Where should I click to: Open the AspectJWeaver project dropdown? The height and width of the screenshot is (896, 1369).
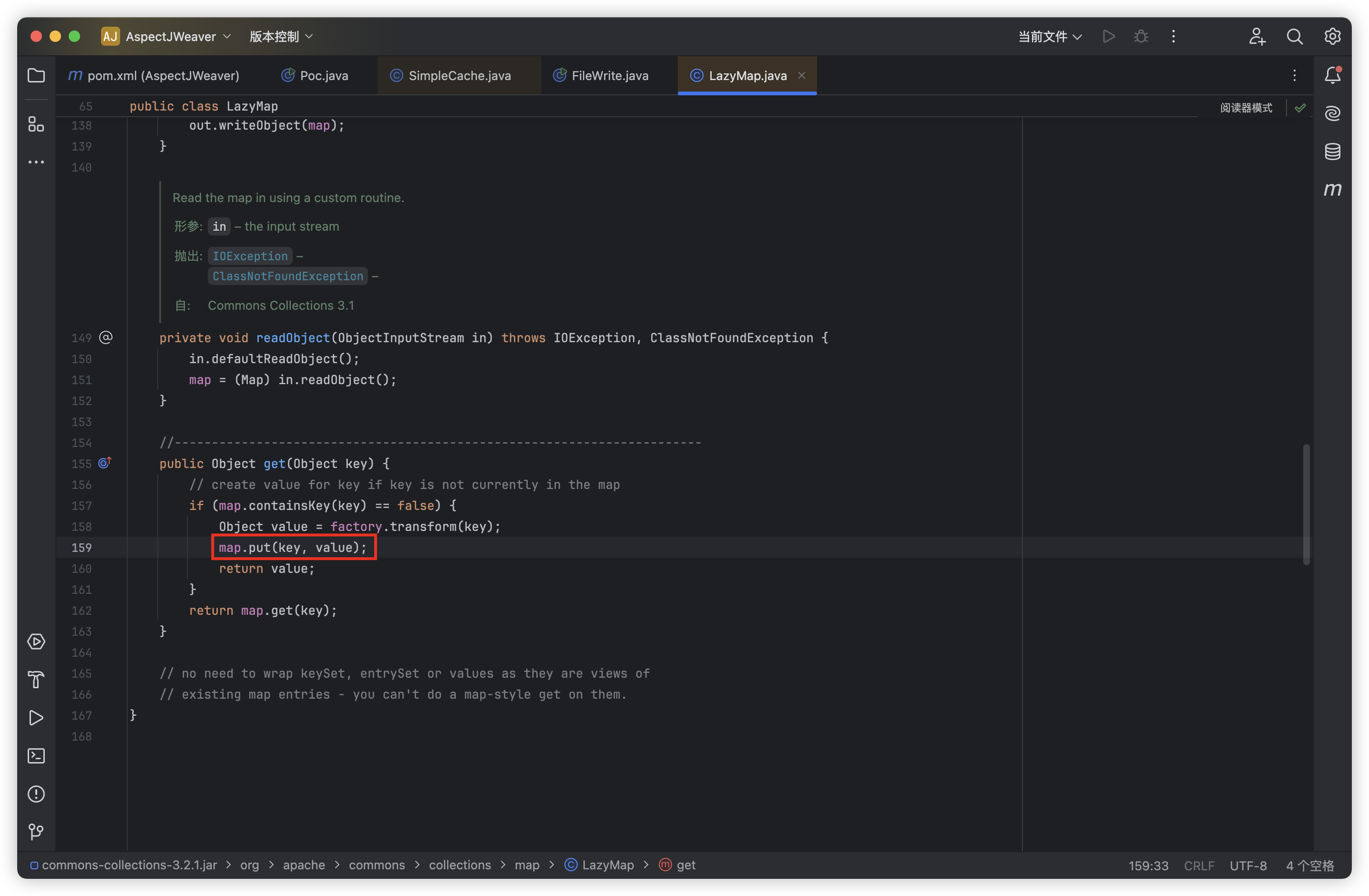point(166,36)
